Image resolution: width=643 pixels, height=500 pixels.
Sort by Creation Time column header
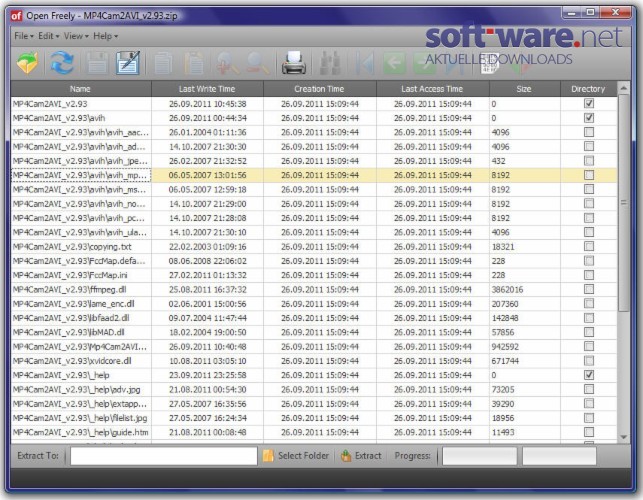tap(319, 89)
